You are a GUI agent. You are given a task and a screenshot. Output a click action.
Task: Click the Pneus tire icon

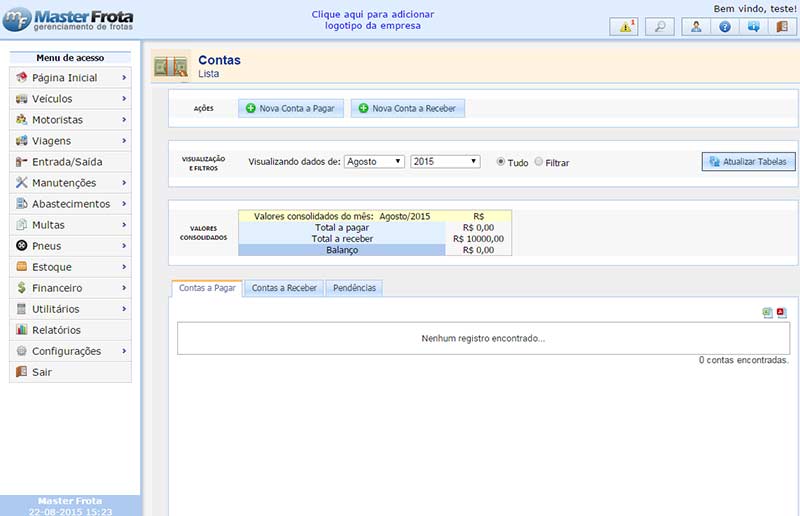click(x=21, y=245)
